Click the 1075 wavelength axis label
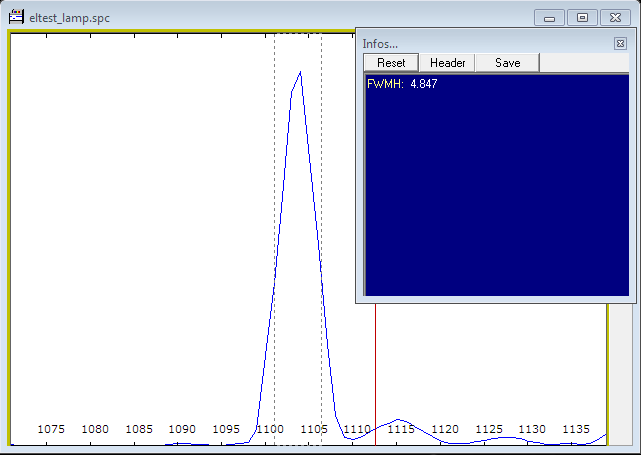Viewport: 641px width, 455px height. coord(51,429)
